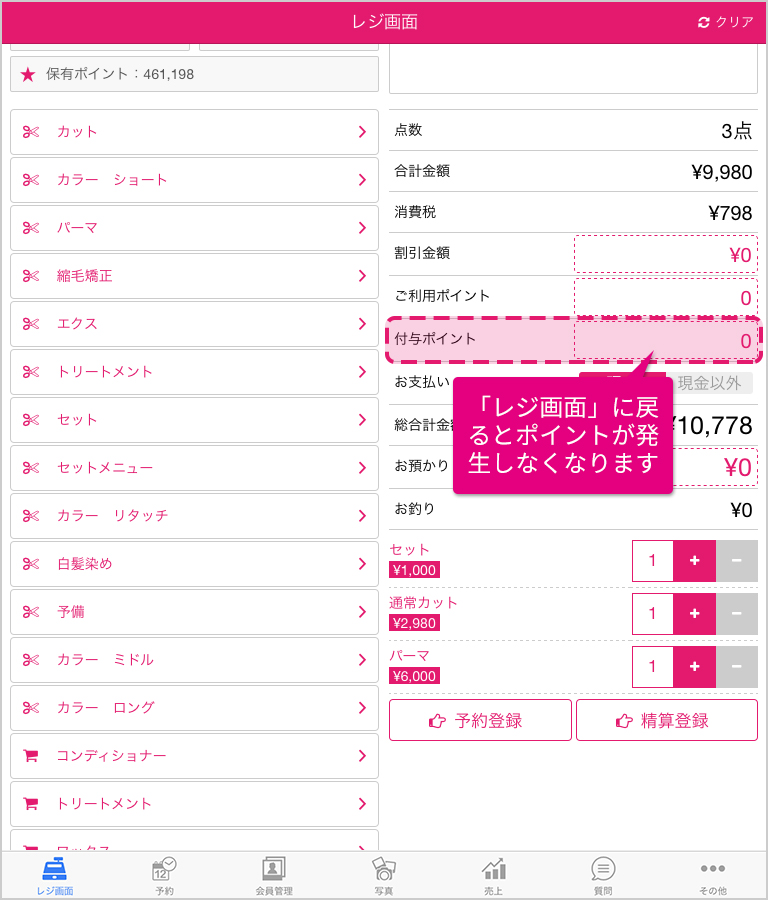
Task: Click the レジ画面 cash register icon
Action: pos(55,869)
